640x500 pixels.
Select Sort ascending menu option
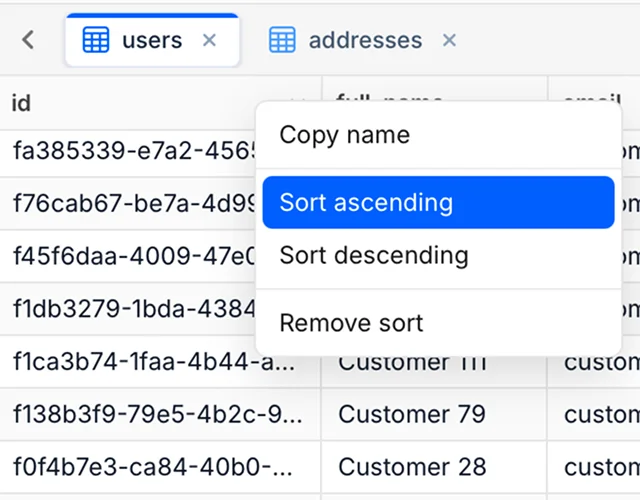pos(438,202)
